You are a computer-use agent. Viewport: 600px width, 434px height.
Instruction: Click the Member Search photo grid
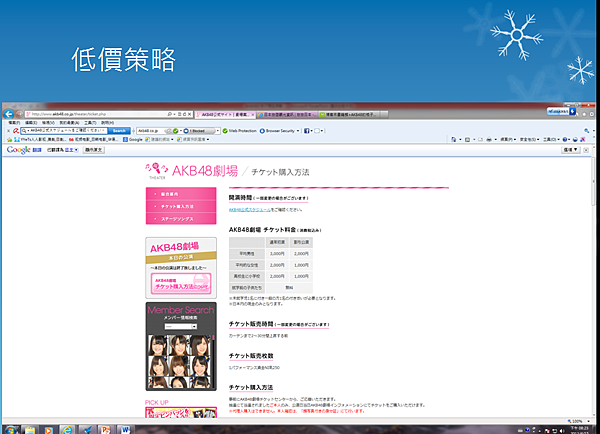[x=179, y=361]
